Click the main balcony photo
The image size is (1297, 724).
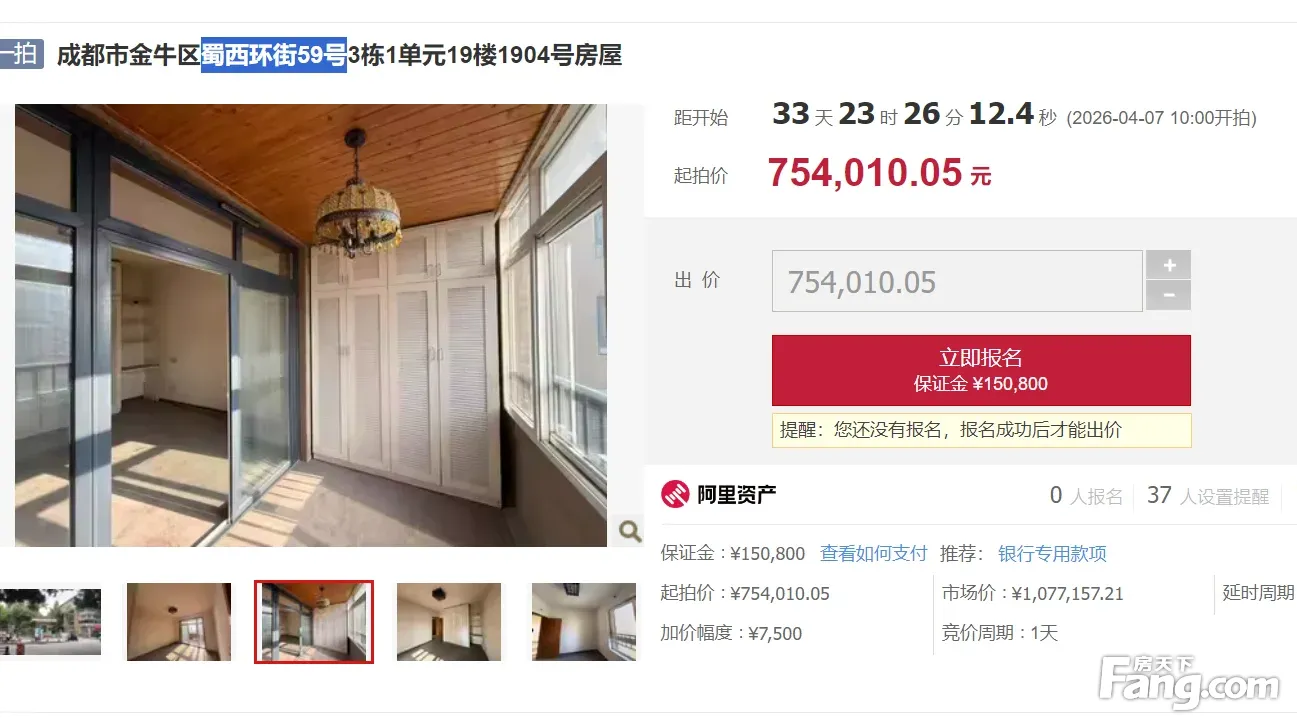click(311, 325)
